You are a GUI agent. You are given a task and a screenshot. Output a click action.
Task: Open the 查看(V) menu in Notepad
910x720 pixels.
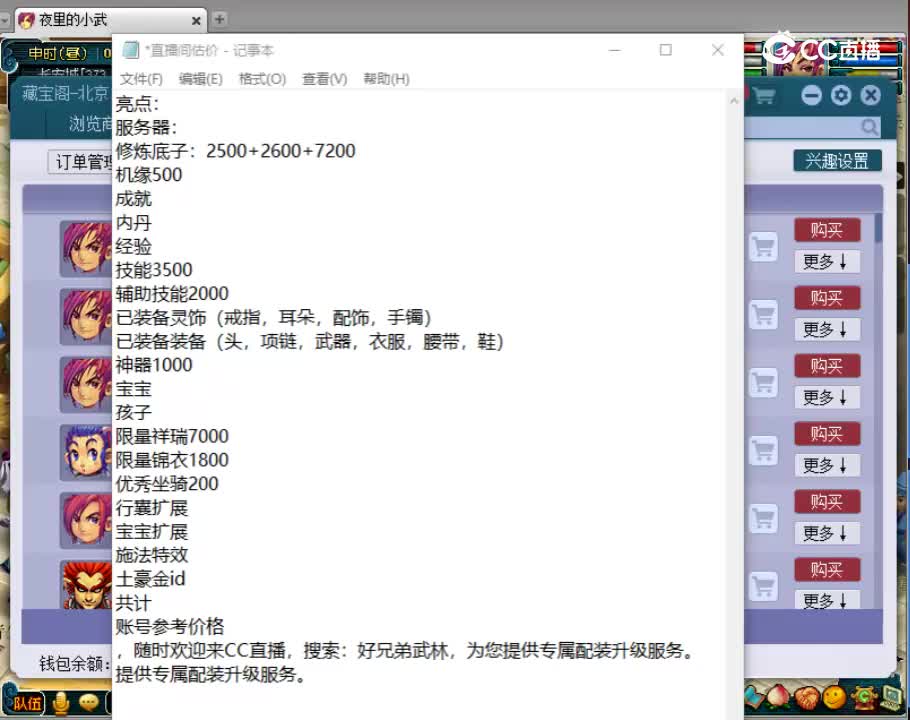click(x=324, y=79)
